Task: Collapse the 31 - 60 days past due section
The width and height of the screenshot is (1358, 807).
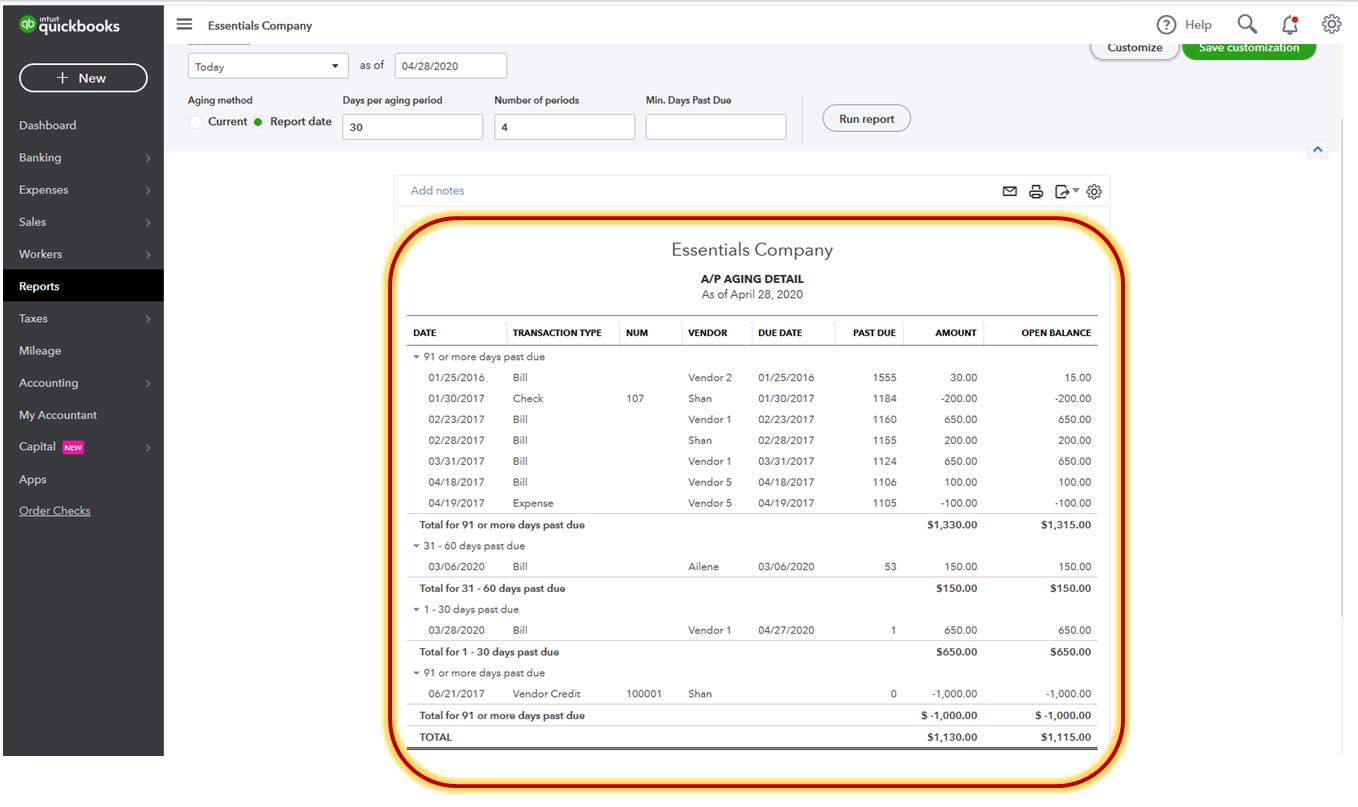Action: click(x=414, y=545)
